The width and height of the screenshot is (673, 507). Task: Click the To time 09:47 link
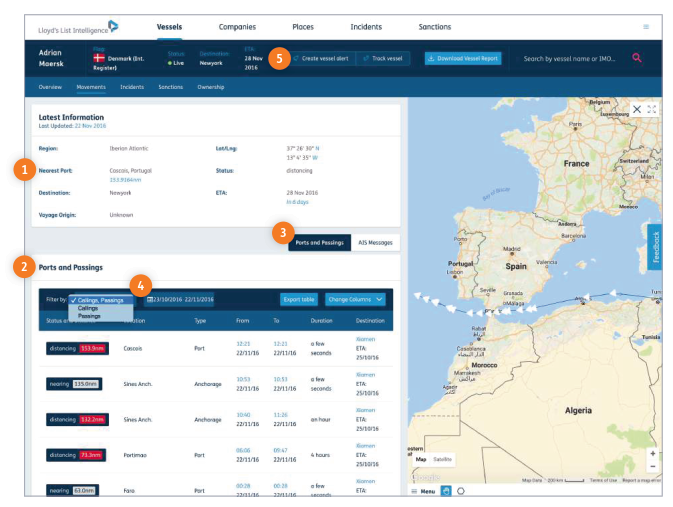pos(281,451)
